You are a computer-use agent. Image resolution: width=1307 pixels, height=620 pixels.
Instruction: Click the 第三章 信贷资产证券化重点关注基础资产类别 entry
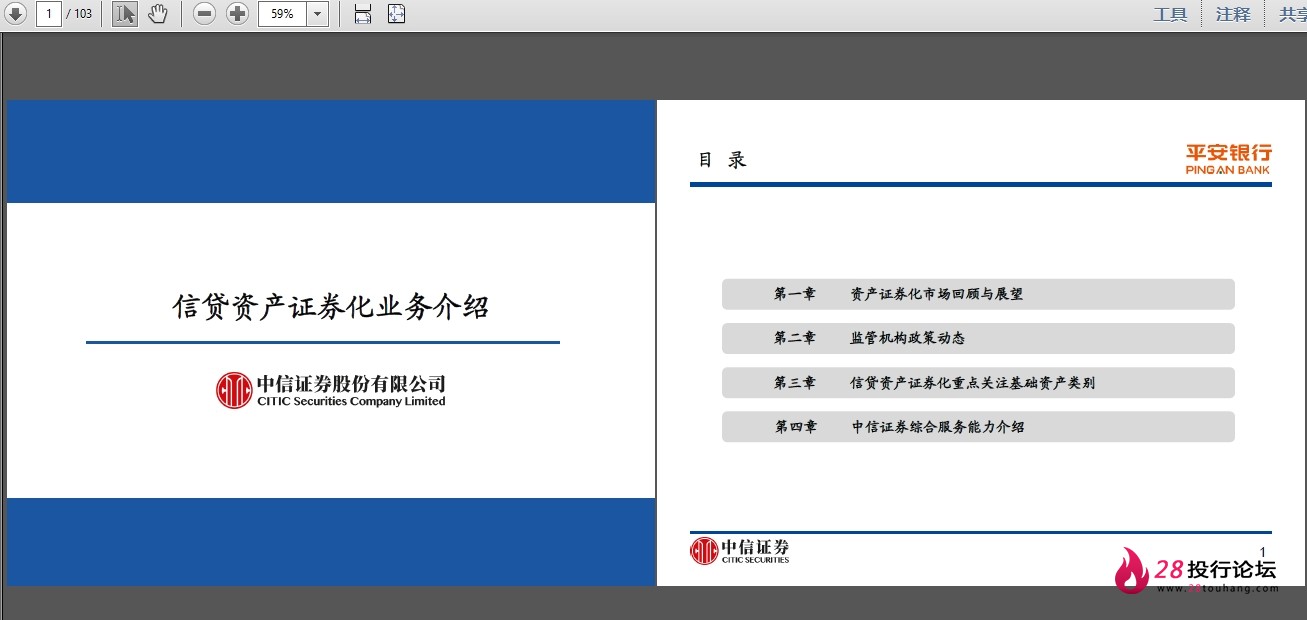point(978,382)
